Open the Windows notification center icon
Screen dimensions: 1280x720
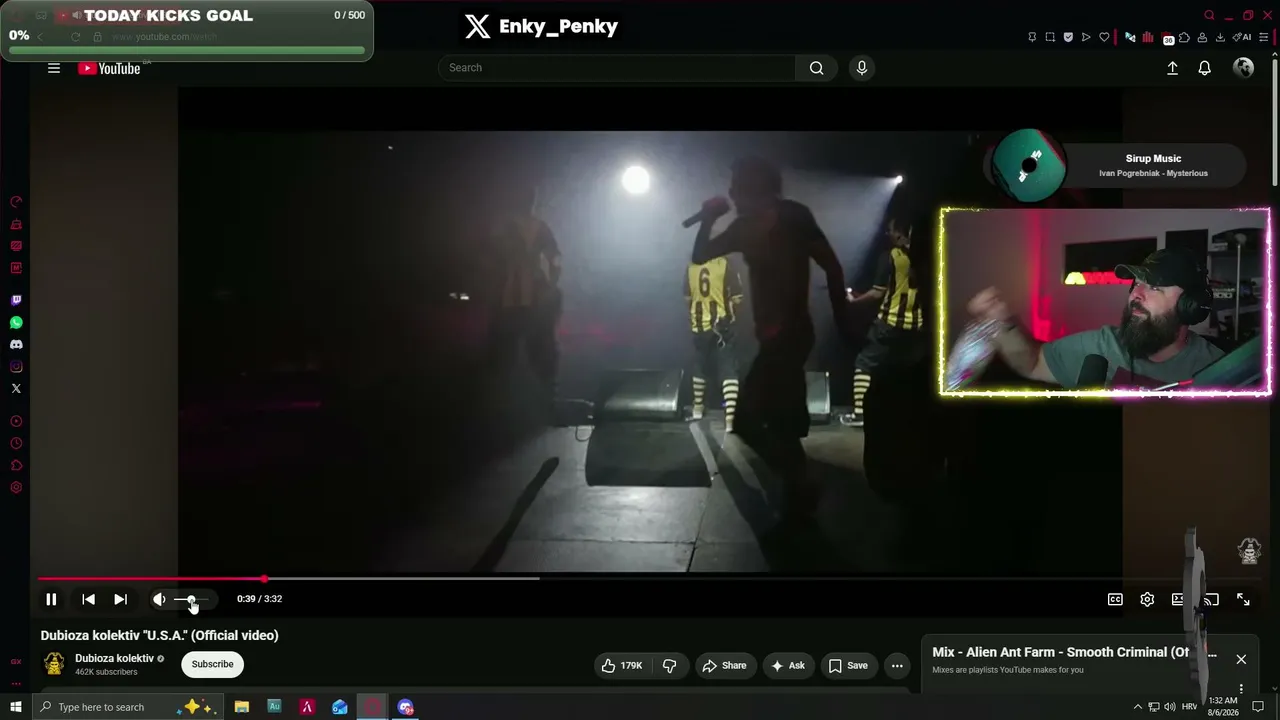point(1258,707)
